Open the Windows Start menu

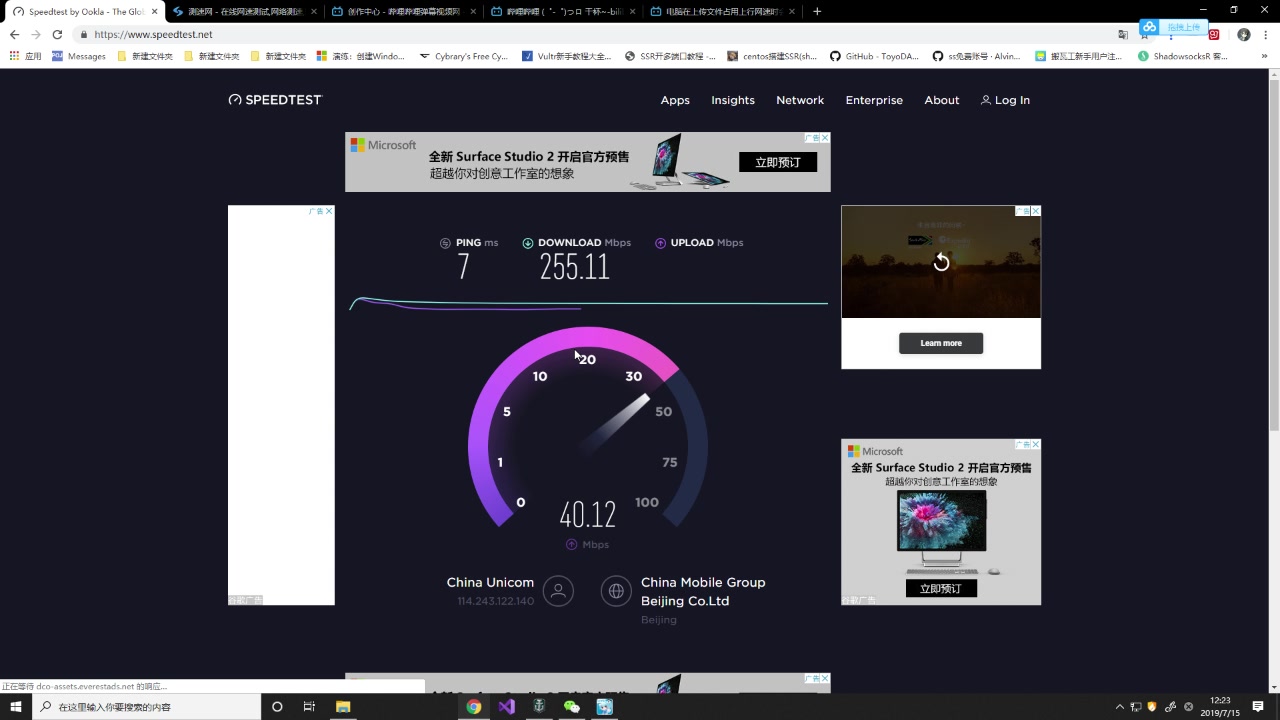click(x=16, y=706)
